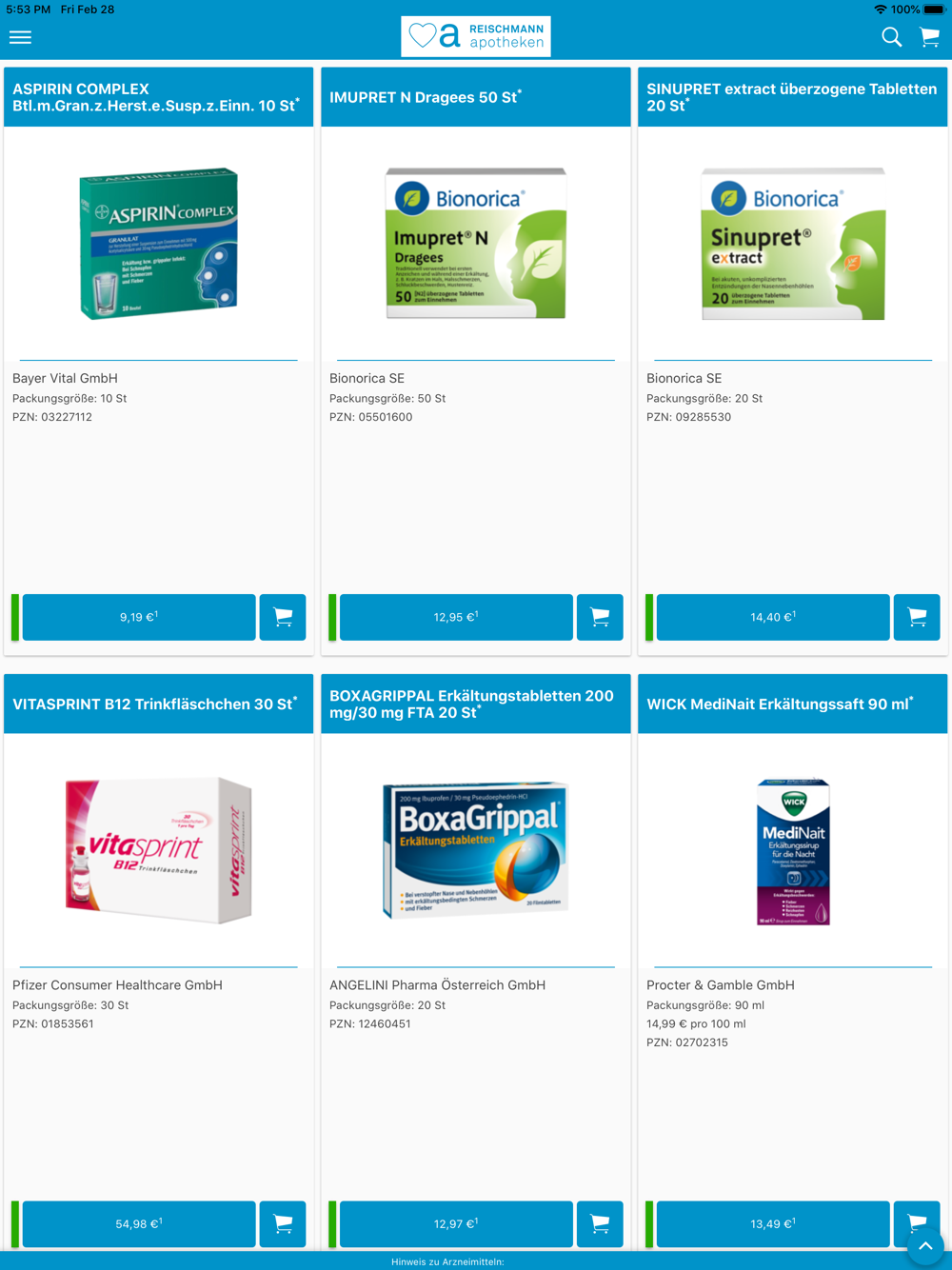The height and width of the screenshot is (1270, 952).
Task: Add Sinupret extract to cart
Action: pyautogui.click(x=917, y=617)
